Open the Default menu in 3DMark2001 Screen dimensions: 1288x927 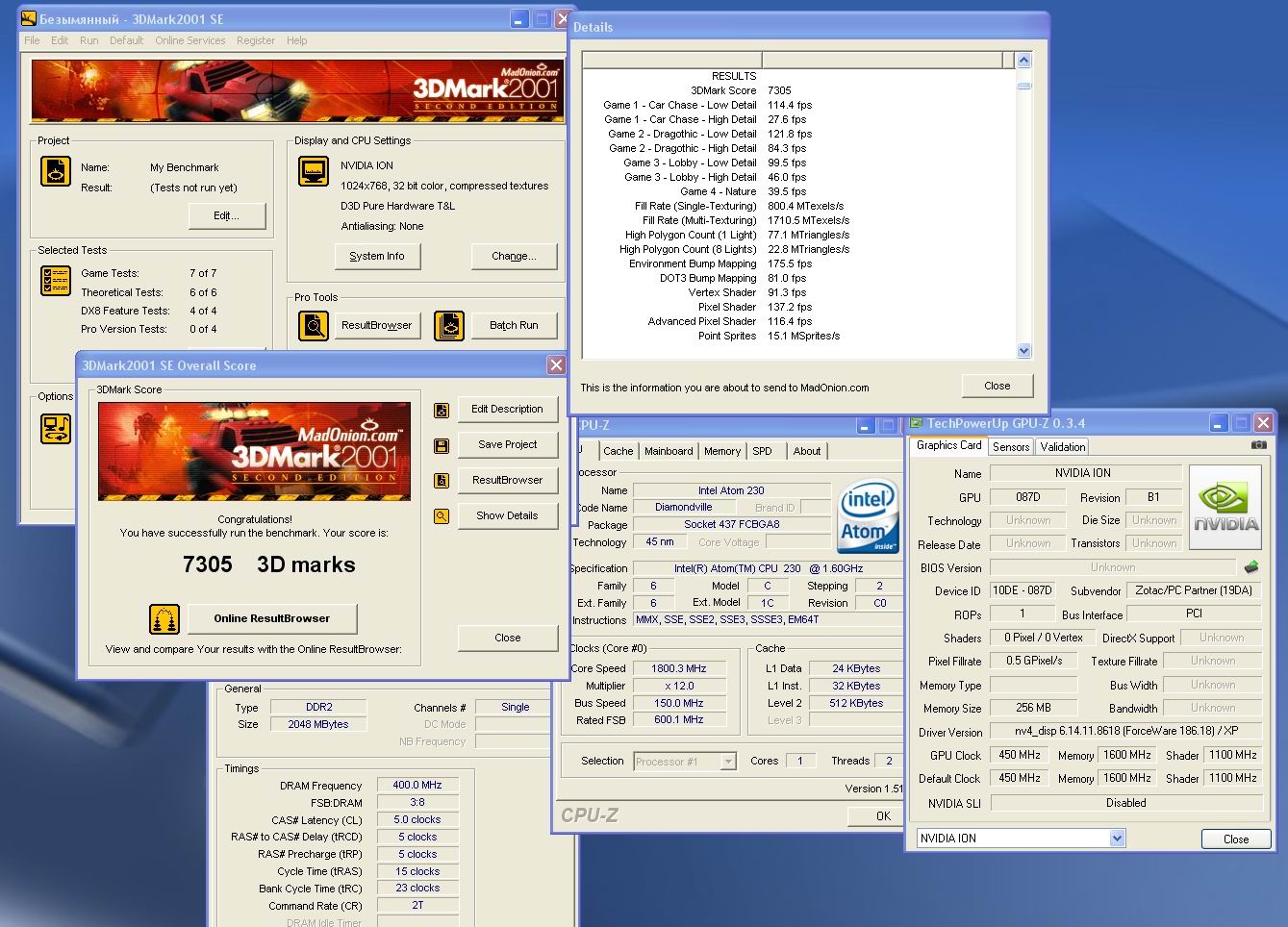coord(126,40)
